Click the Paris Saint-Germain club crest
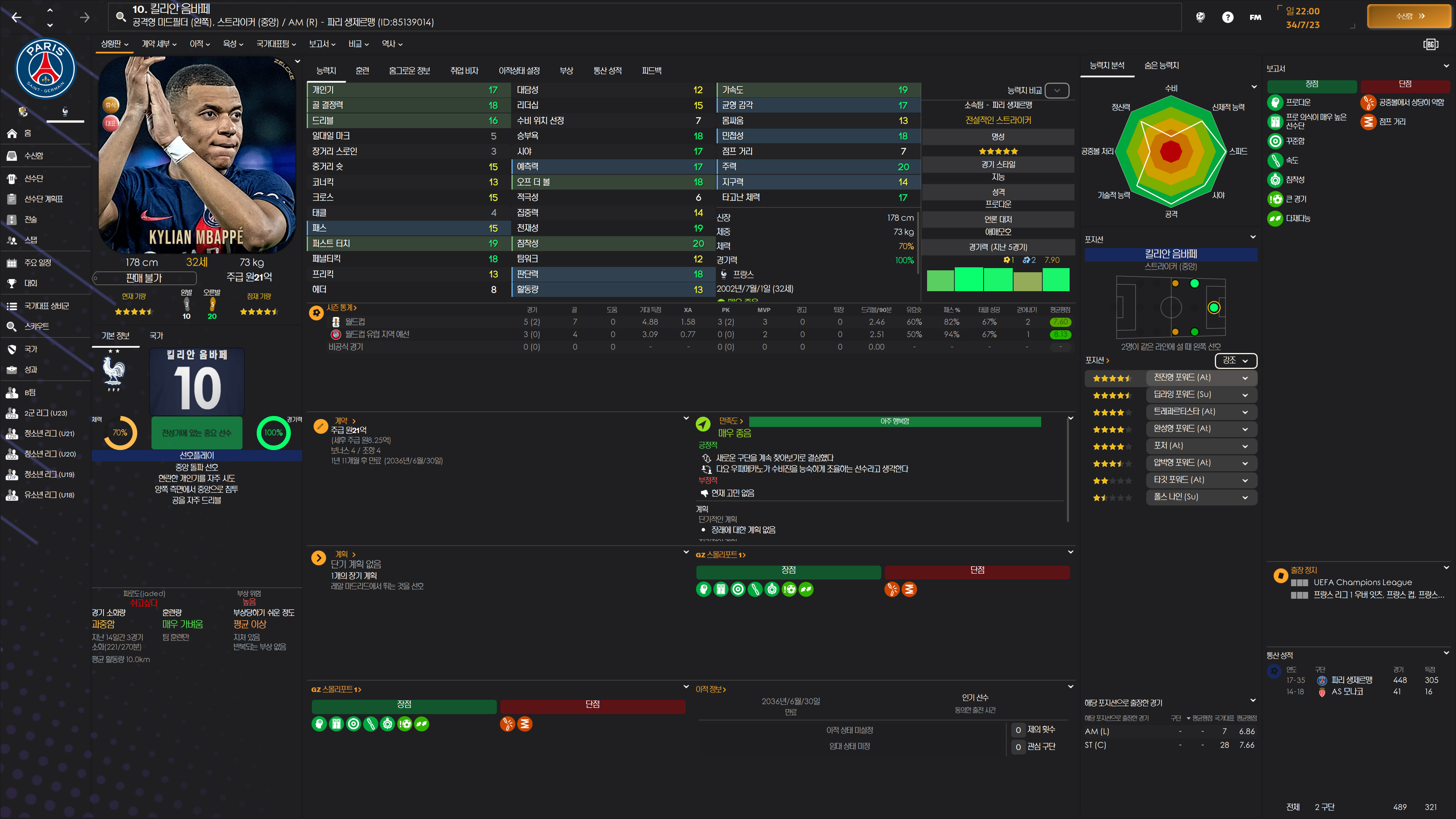1456x819 pixels. (45, 68)
